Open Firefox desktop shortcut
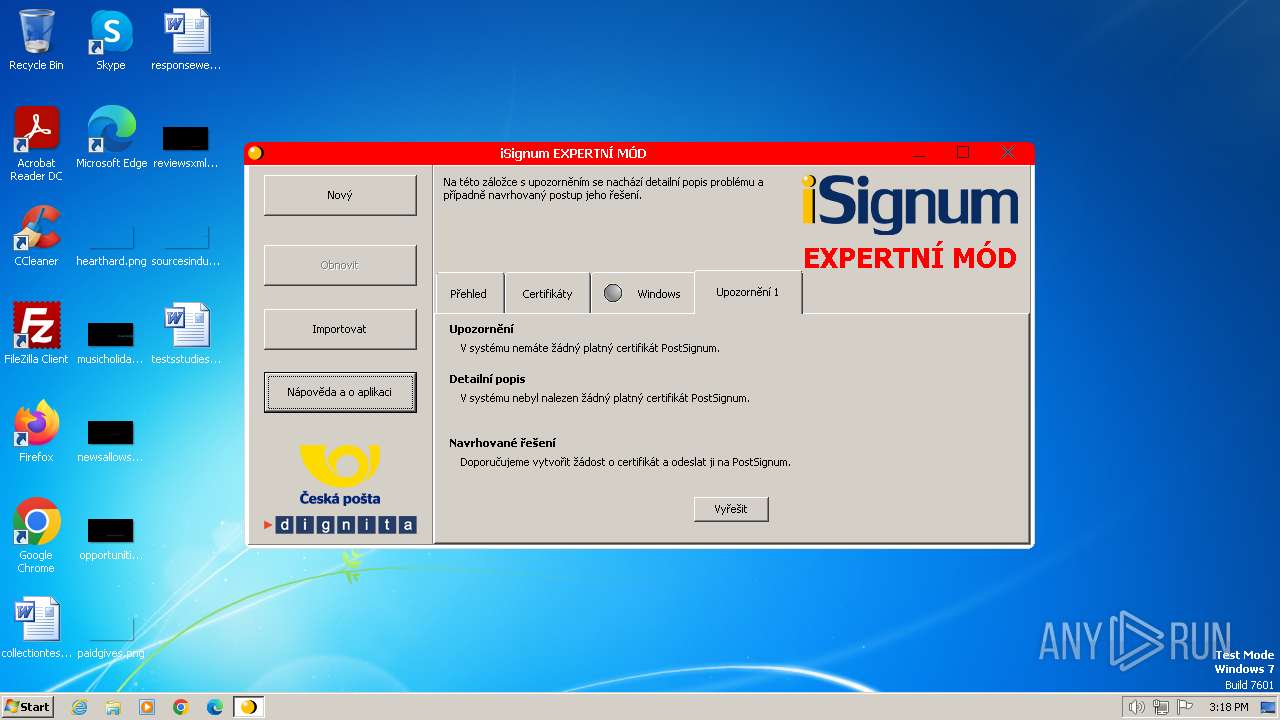Screen dimensions: 1280x720 click(x=36, y=432)
